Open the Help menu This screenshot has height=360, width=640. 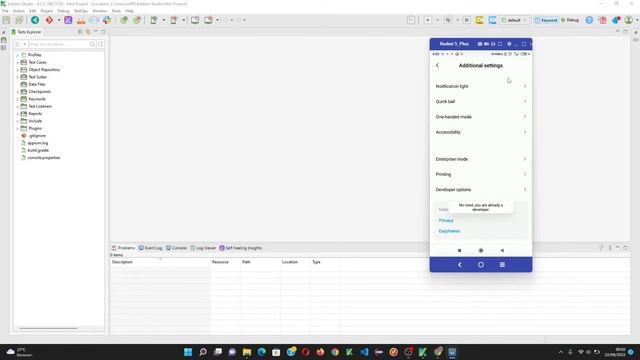[129, 11]
